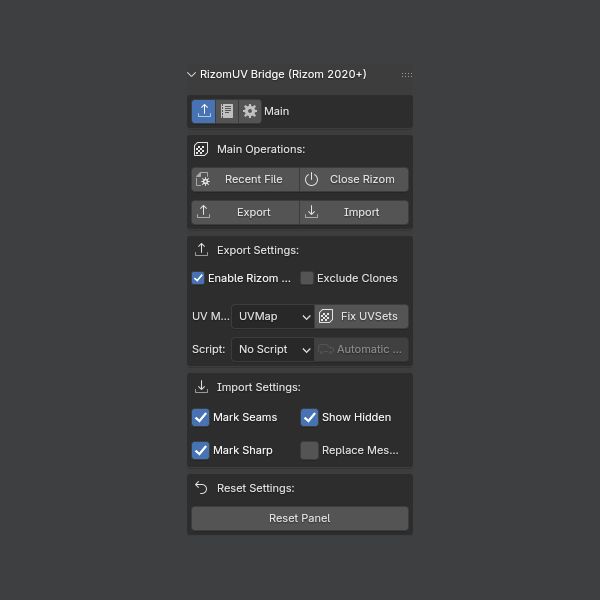Click the Export Settings upload icon

[201, 250]
